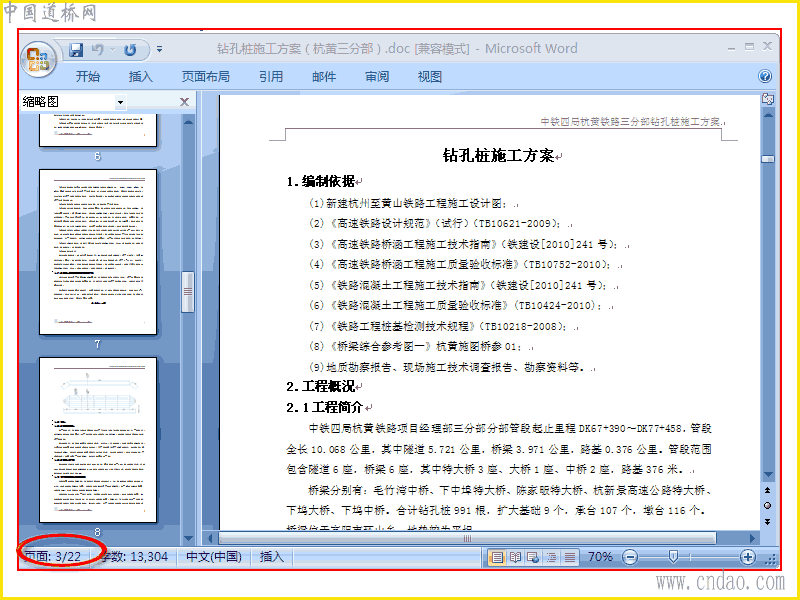Toggle 插入 overtype mode in status bar
Screen dimensions: 800x600
(271, 556)
